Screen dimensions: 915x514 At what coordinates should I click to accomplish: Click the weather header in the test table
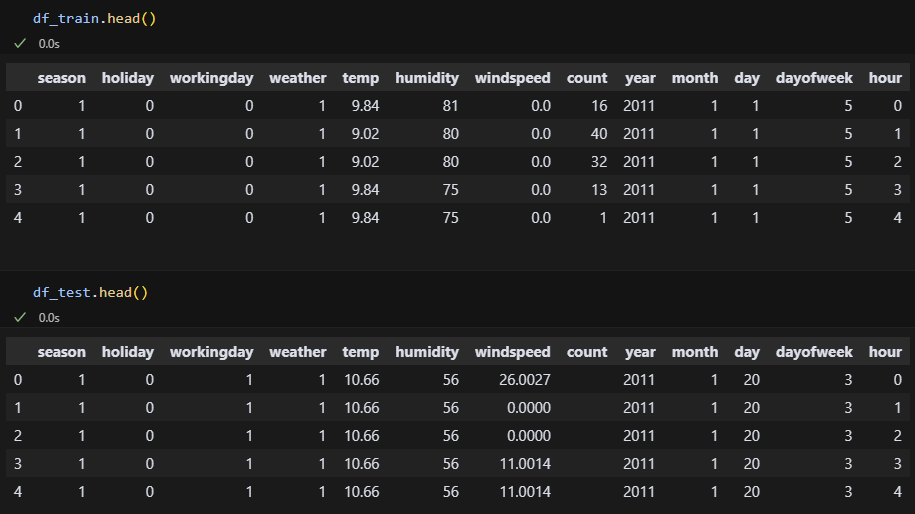pos(298,352)
